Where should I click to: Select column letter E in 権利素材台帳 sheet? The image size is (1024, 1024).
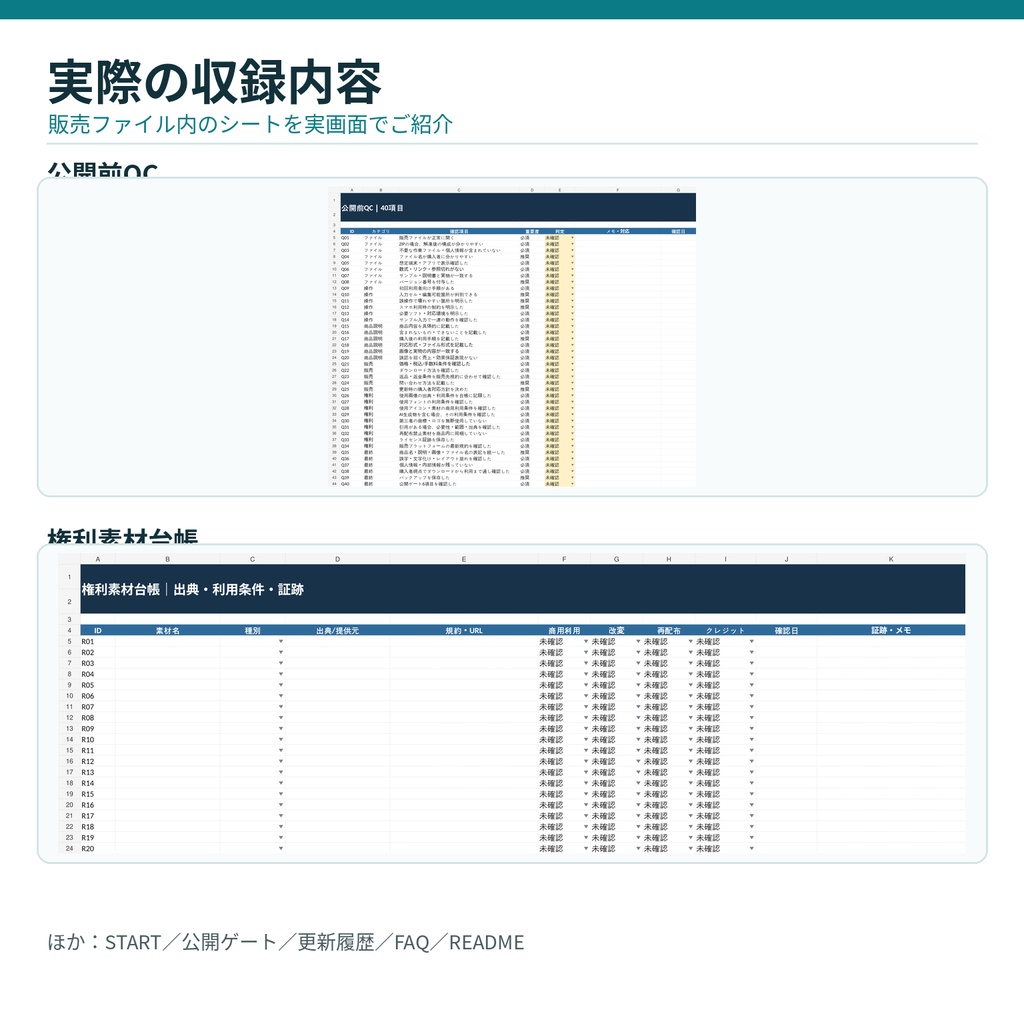coord(464,559)
